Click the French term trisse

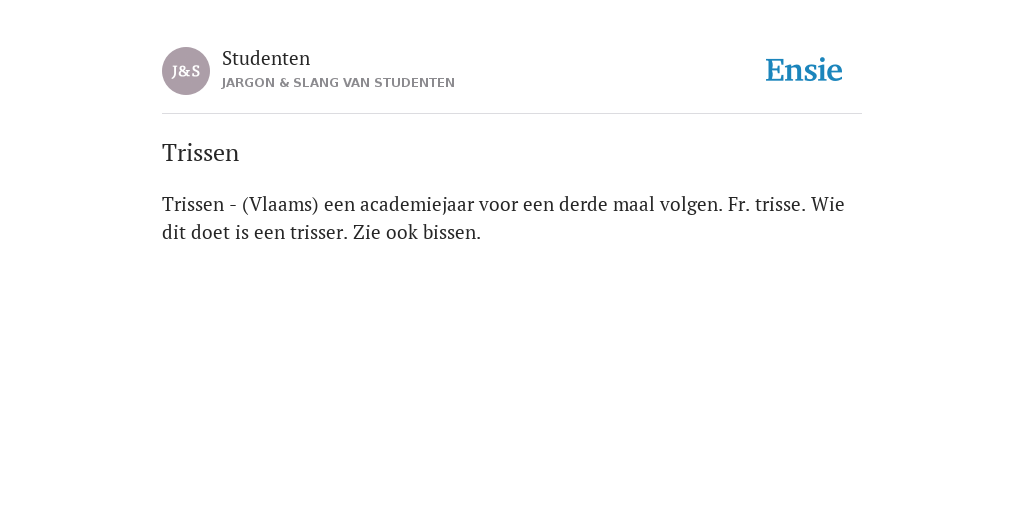coord(780,204)
